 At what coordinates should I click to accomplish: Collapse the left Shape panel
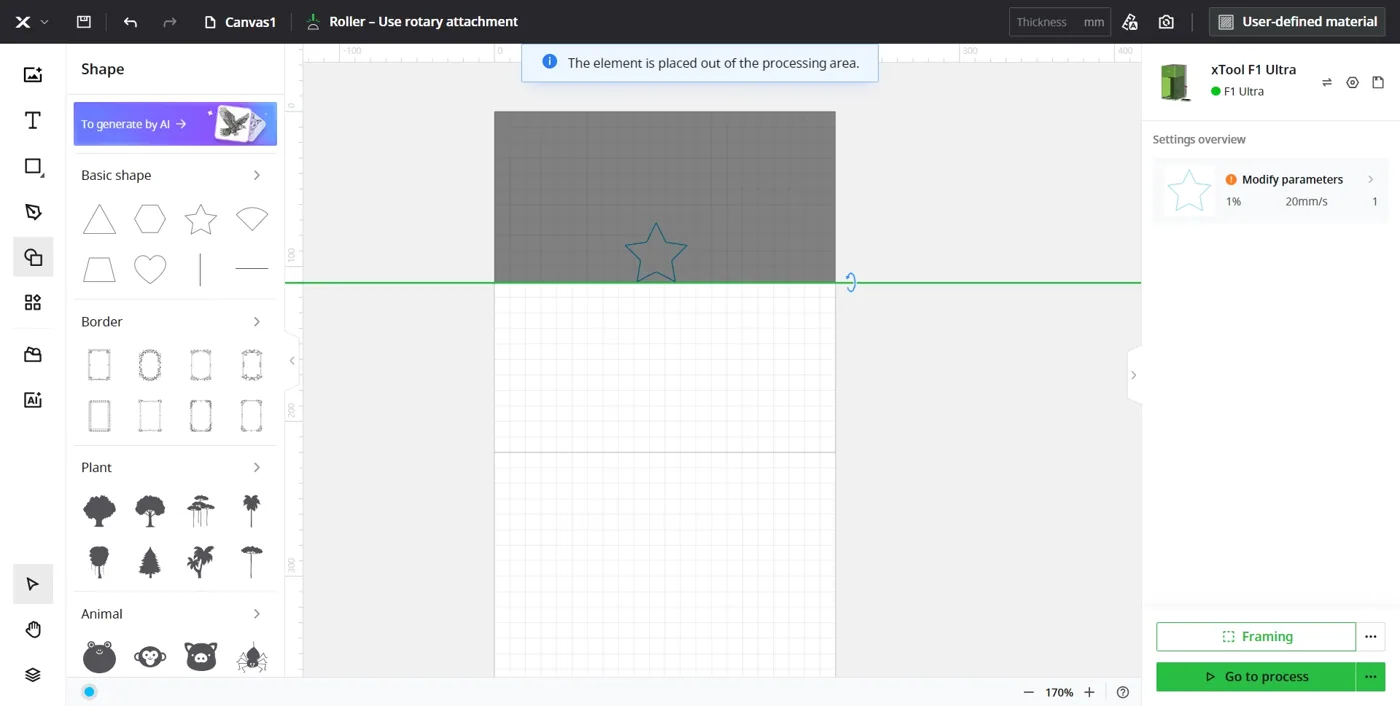tap(292, 361)
